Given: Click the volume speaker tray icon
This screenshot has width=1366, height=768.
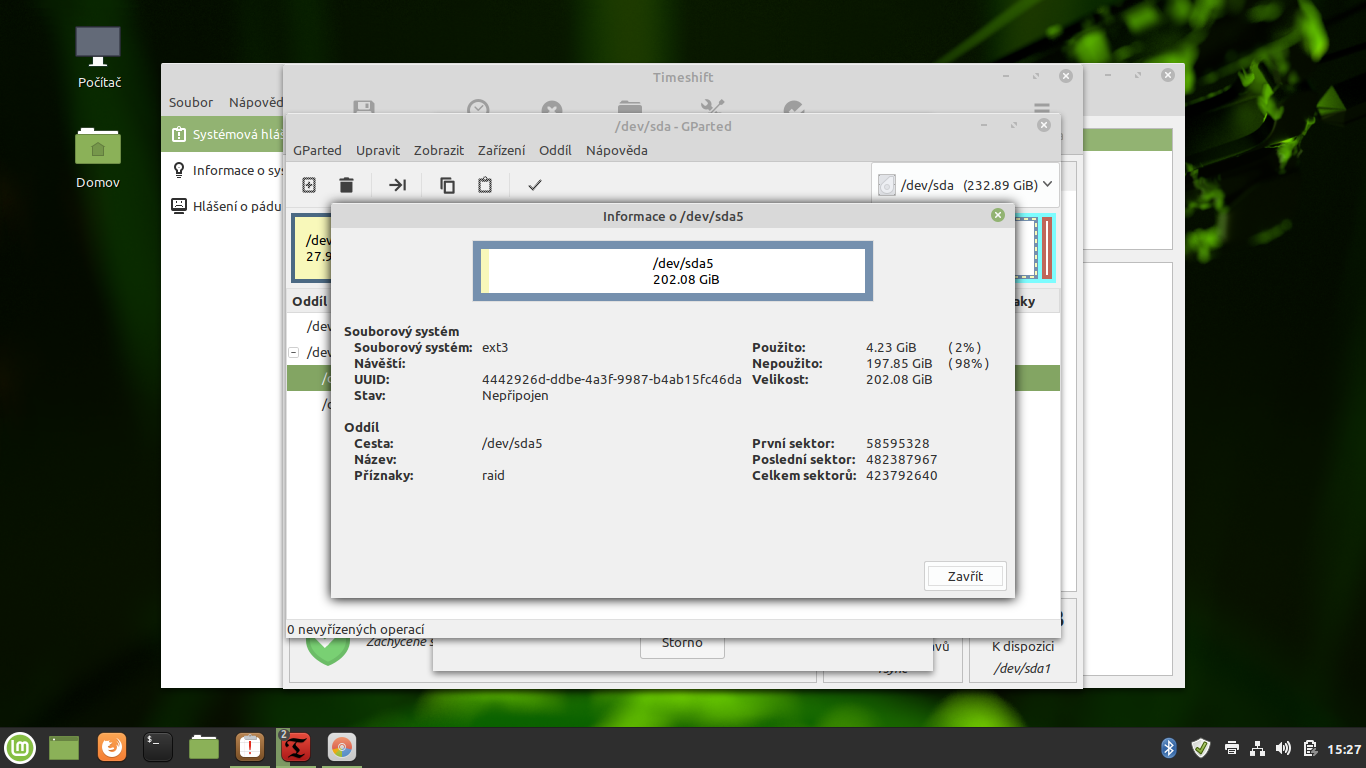Looking at the screenshot, I should (x=1284, y=748).
